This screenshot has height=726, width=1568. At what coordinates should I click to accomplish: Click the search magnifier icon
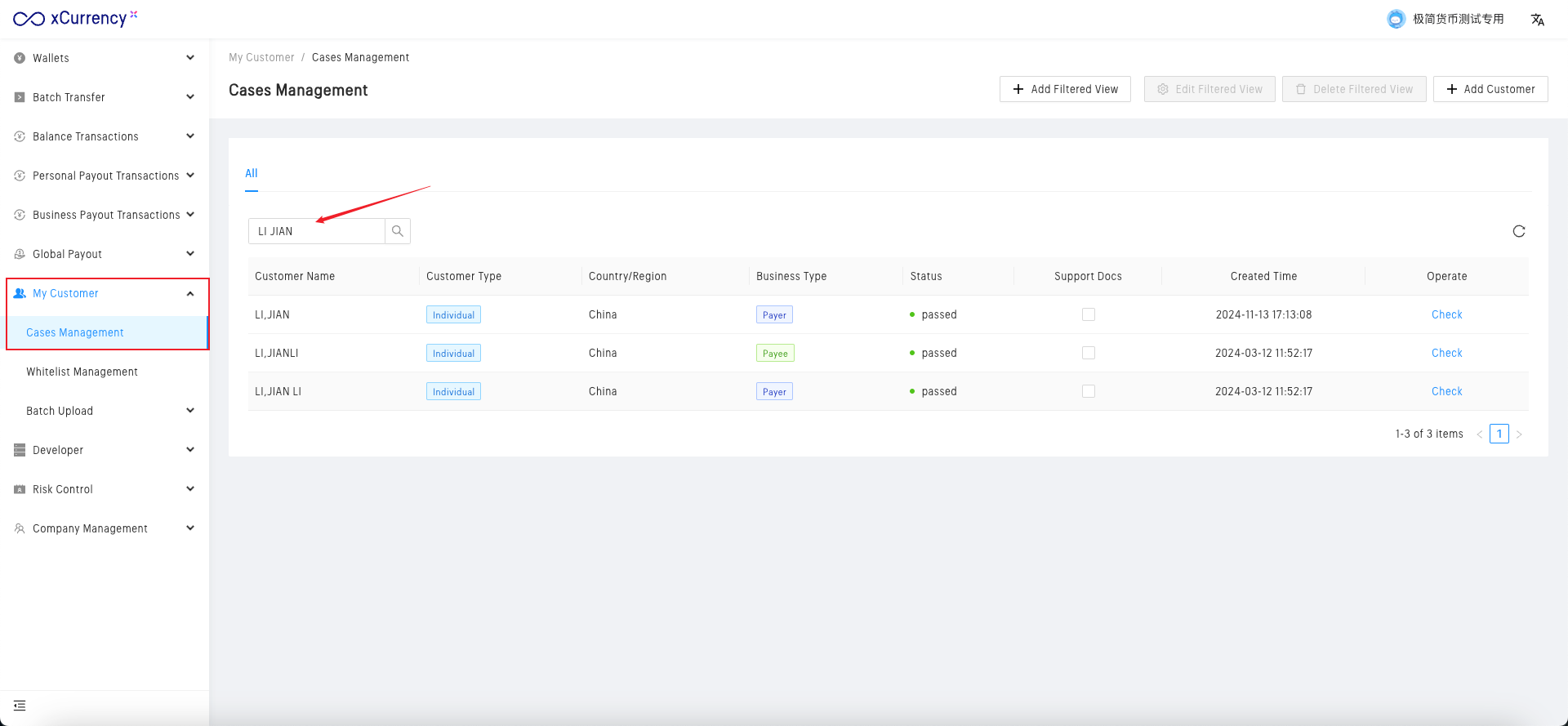(398, 231)
